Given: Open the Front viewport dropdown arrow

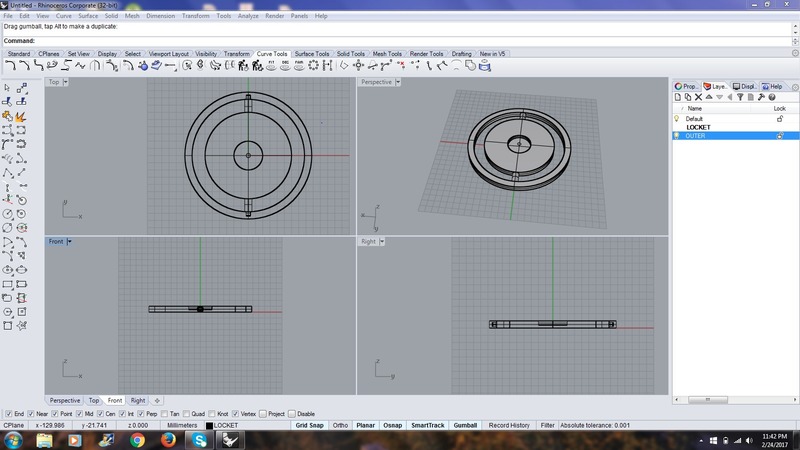Looking at the screenshot, I should coord(69,242).
